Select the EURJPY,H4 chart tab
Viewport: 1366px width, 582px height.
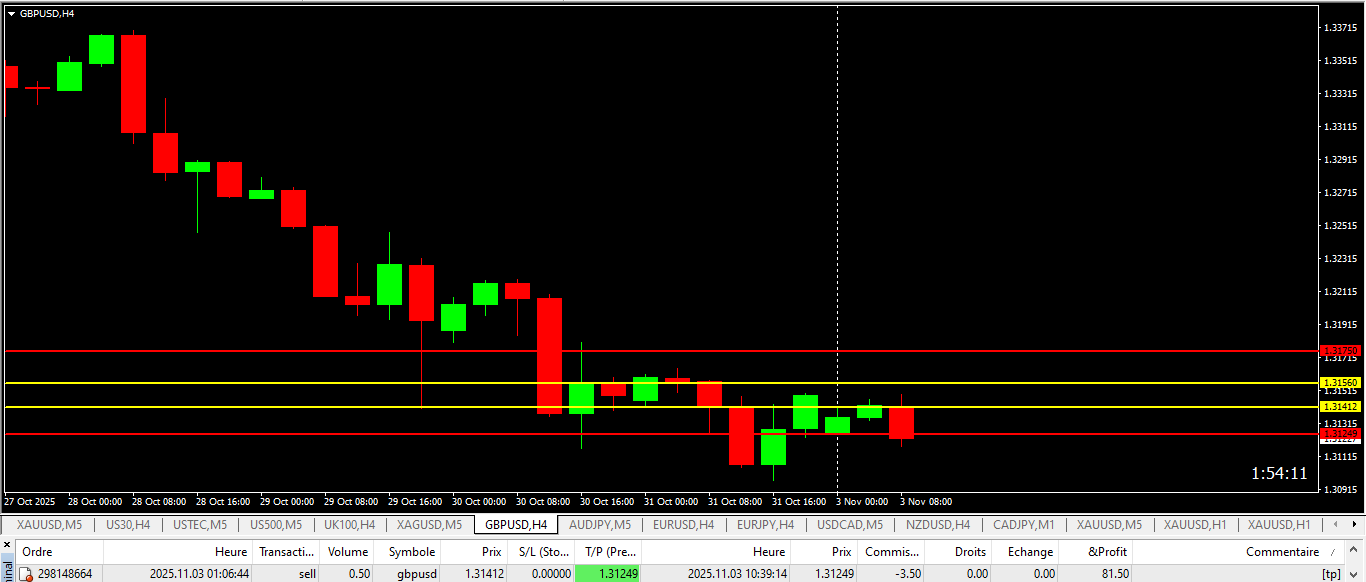(x=765, y=524)
